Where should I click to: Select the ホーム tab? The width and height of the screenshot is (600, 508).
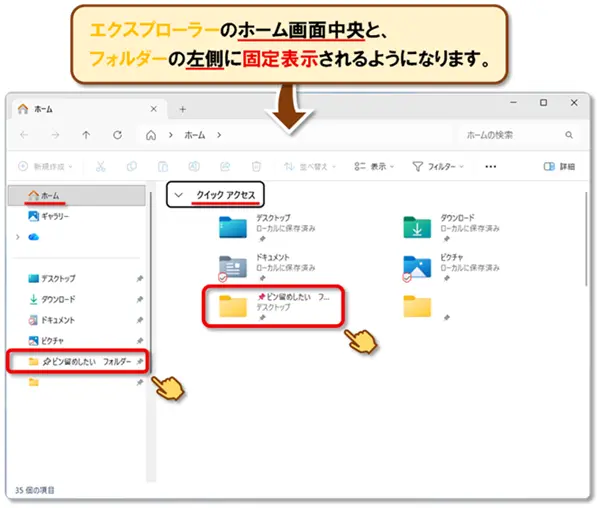coord(89,109)
